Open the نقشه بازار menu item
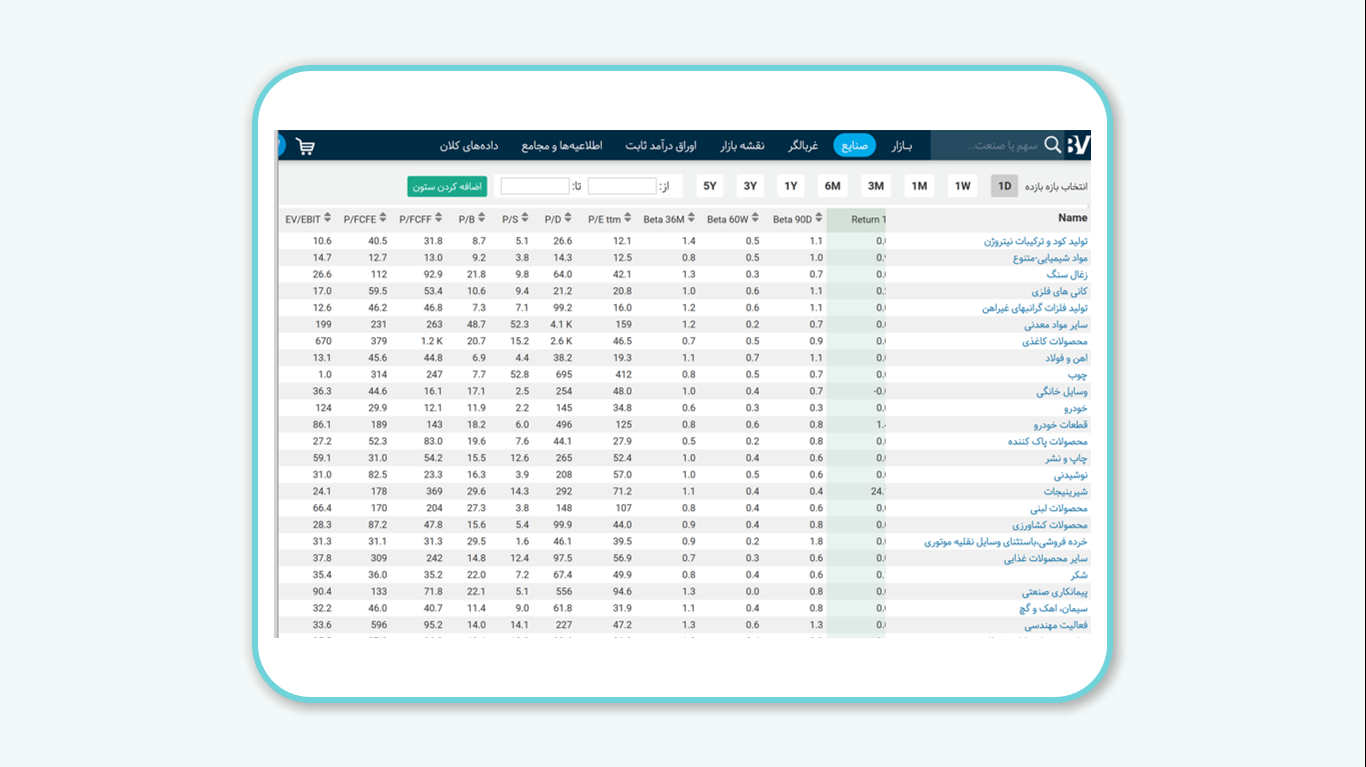The height and width of the screenshot is (767, 1366). pos(742,146)
